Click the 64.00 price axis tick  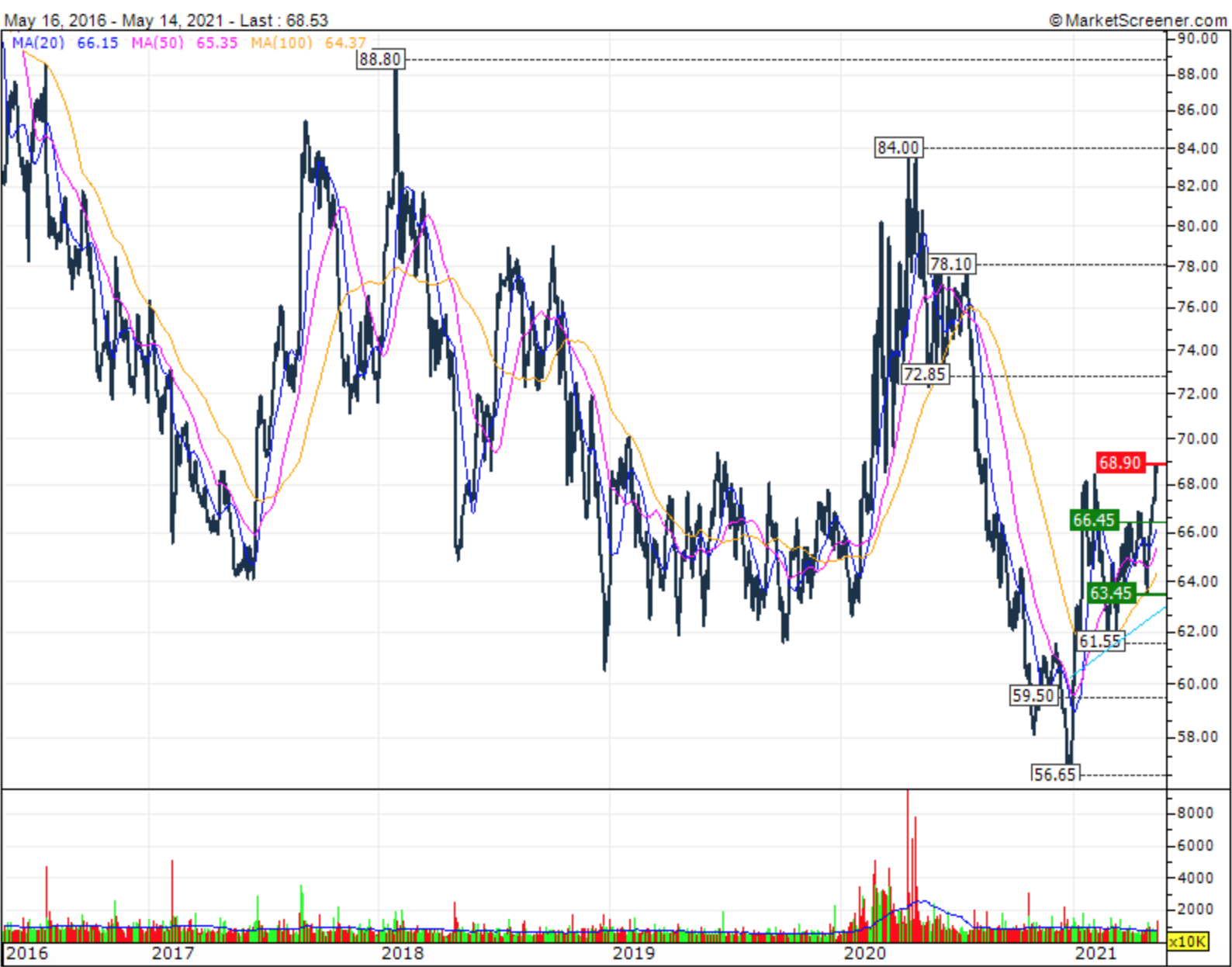(x=1198, y=581)
